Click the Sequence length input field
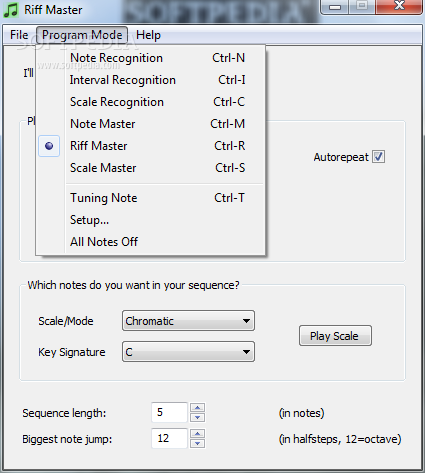 [x=169, y=412]
